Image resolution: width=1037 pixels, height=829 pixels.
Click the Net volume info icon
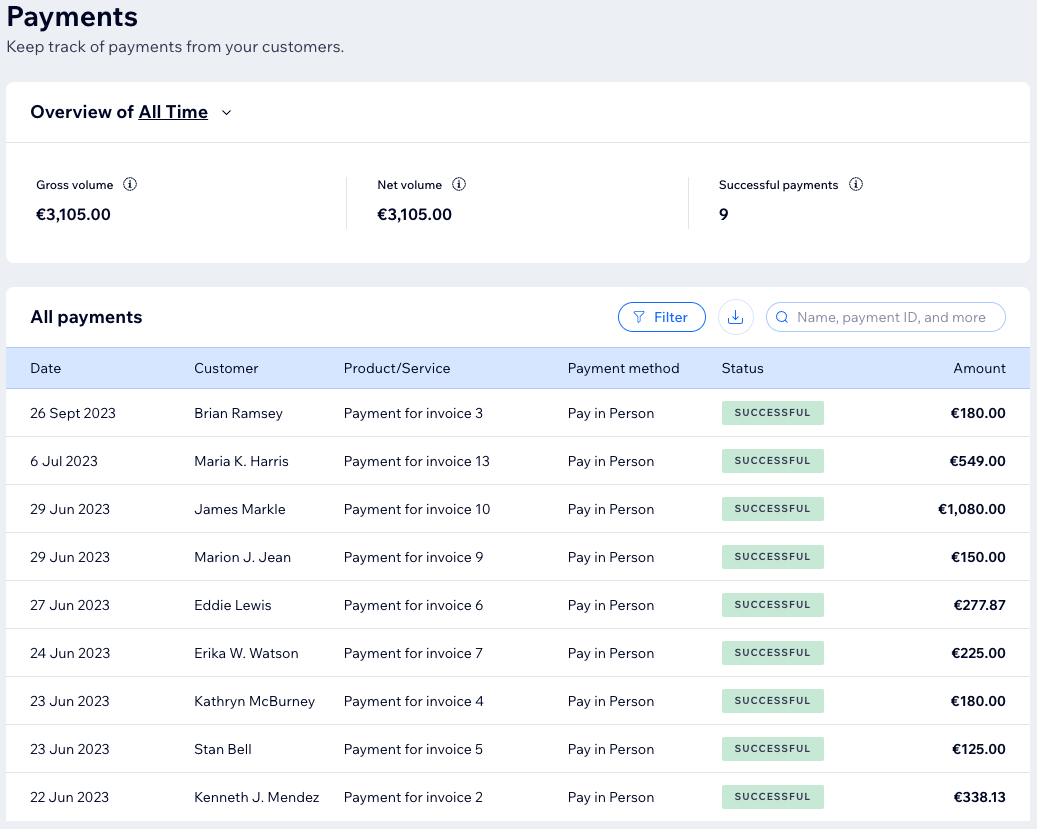(x=459, y=185)
